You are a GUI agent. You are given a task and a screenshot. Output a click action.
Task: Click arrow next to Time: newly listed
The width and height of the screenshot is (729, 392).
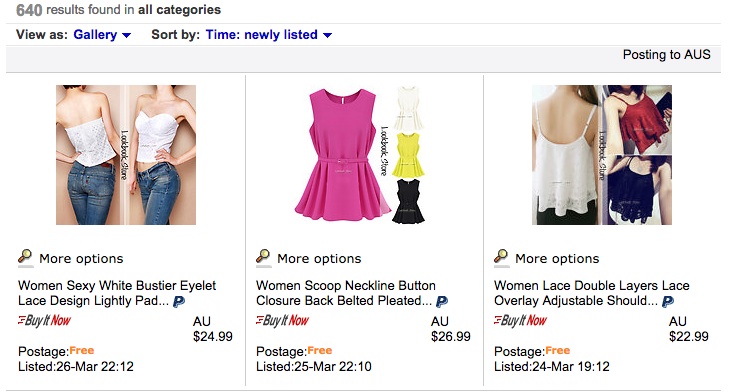[327, 35]
